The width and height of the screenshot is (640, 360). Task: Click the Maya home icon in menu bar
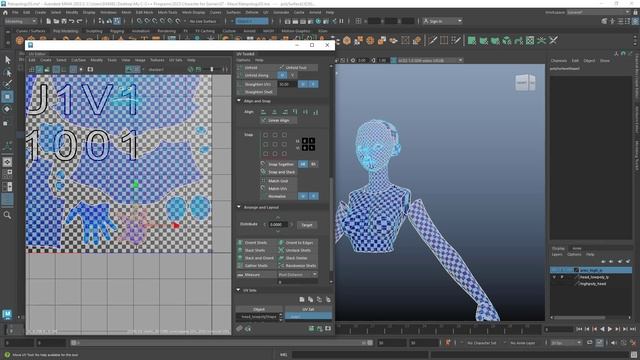point(5,13)
